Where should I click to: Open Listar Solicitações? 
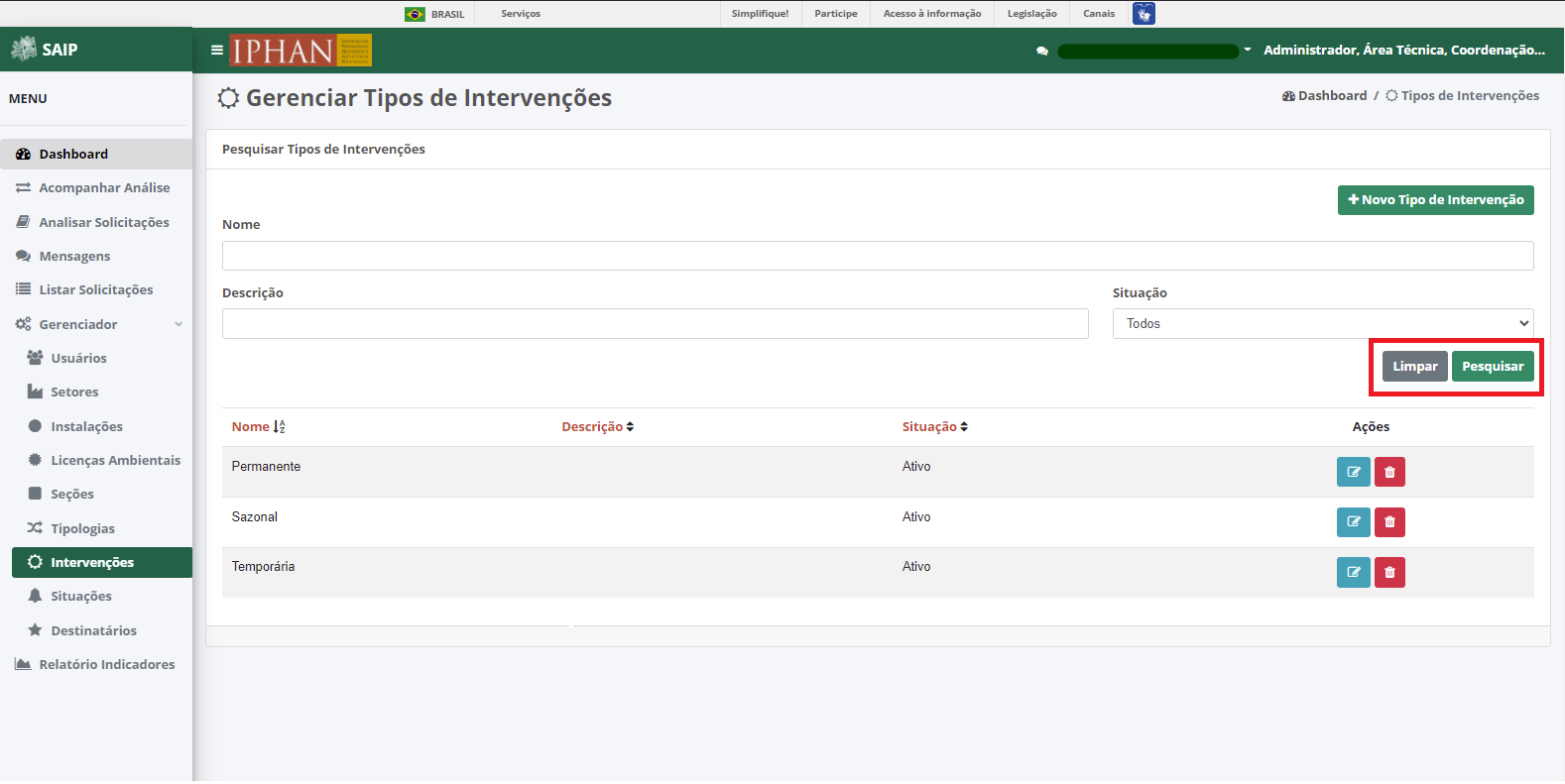96,290
